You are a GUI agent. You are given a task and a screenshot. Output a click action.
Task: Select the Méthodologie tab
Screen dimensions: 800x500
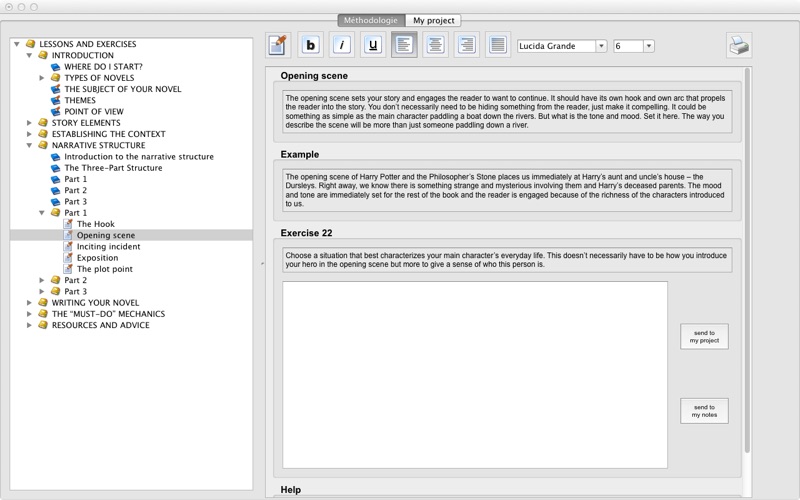[x=371, y=20]
